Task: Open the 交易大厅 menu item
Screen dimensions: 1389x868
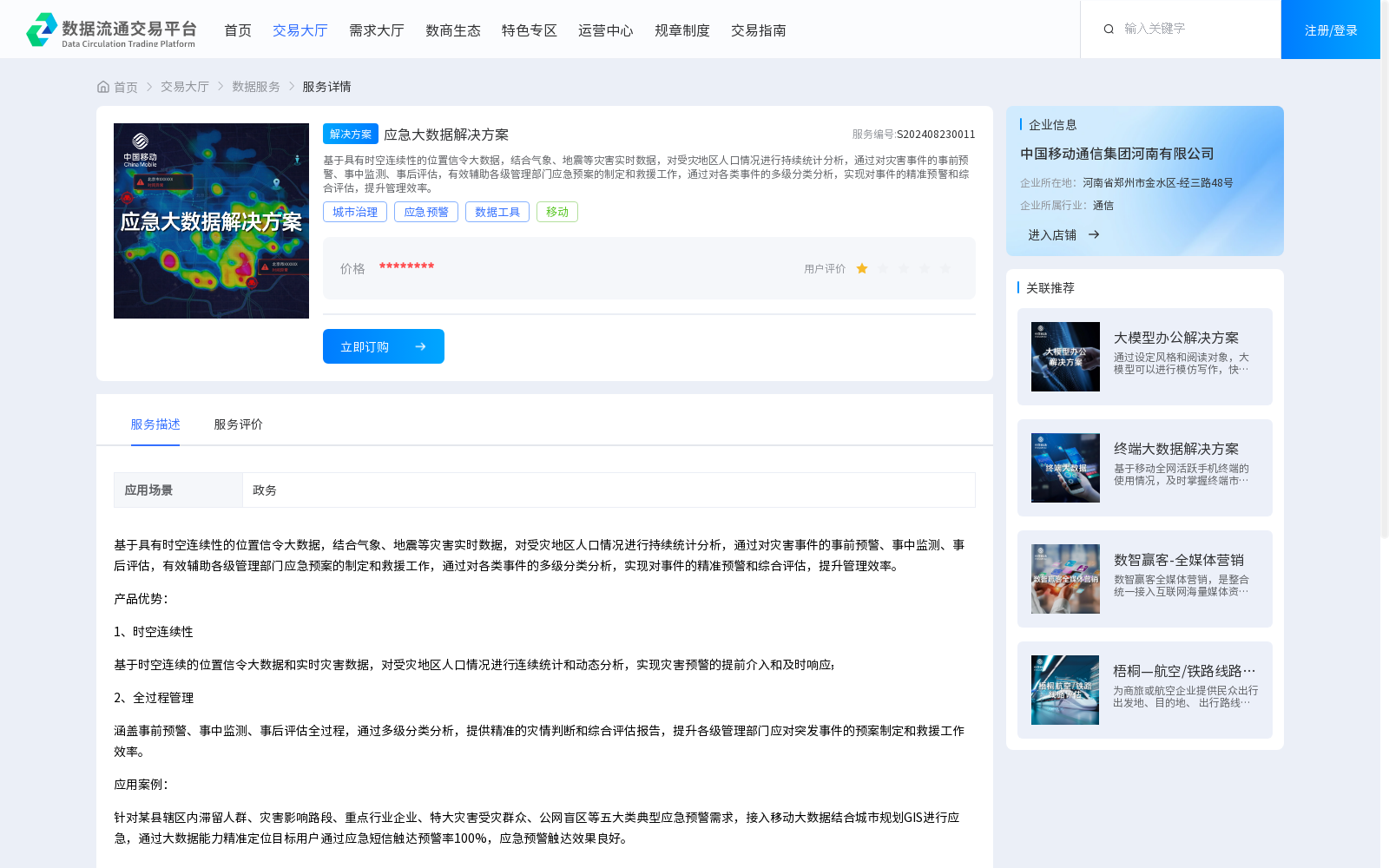Action: 300,30
